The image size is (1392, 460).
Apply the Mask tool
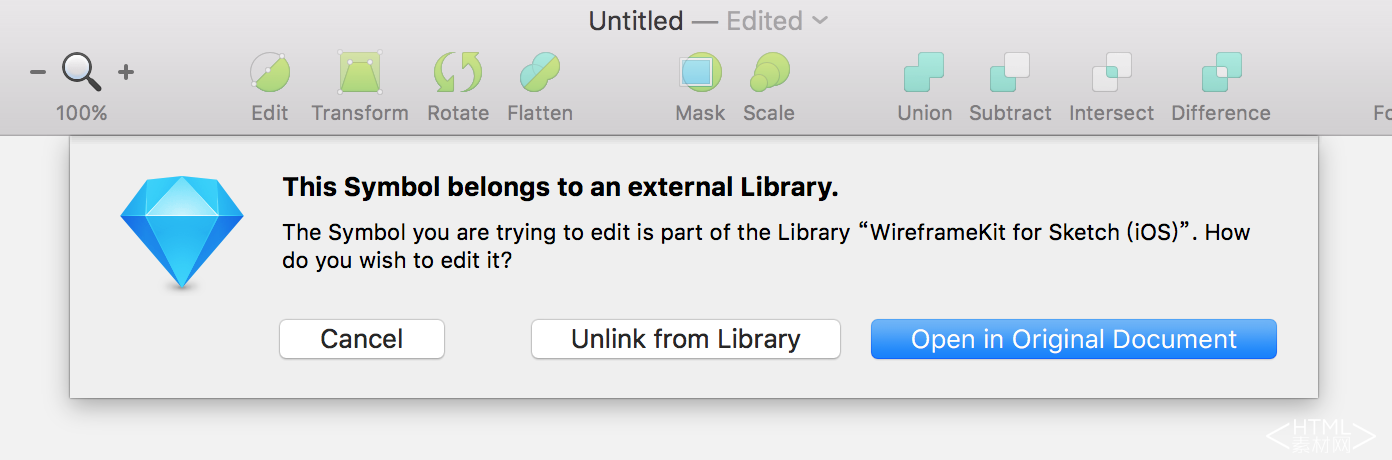700,72
